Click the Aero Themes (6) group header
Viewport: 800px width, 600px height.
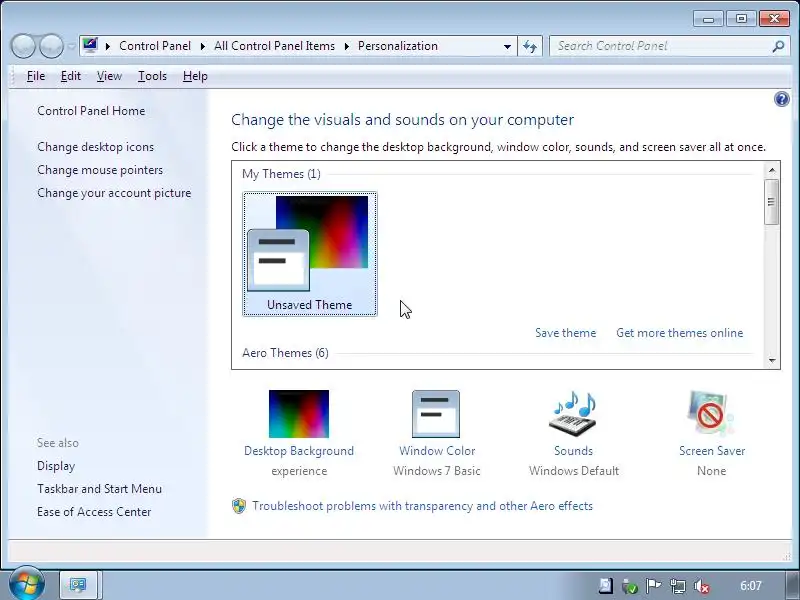tap(285, 353)
